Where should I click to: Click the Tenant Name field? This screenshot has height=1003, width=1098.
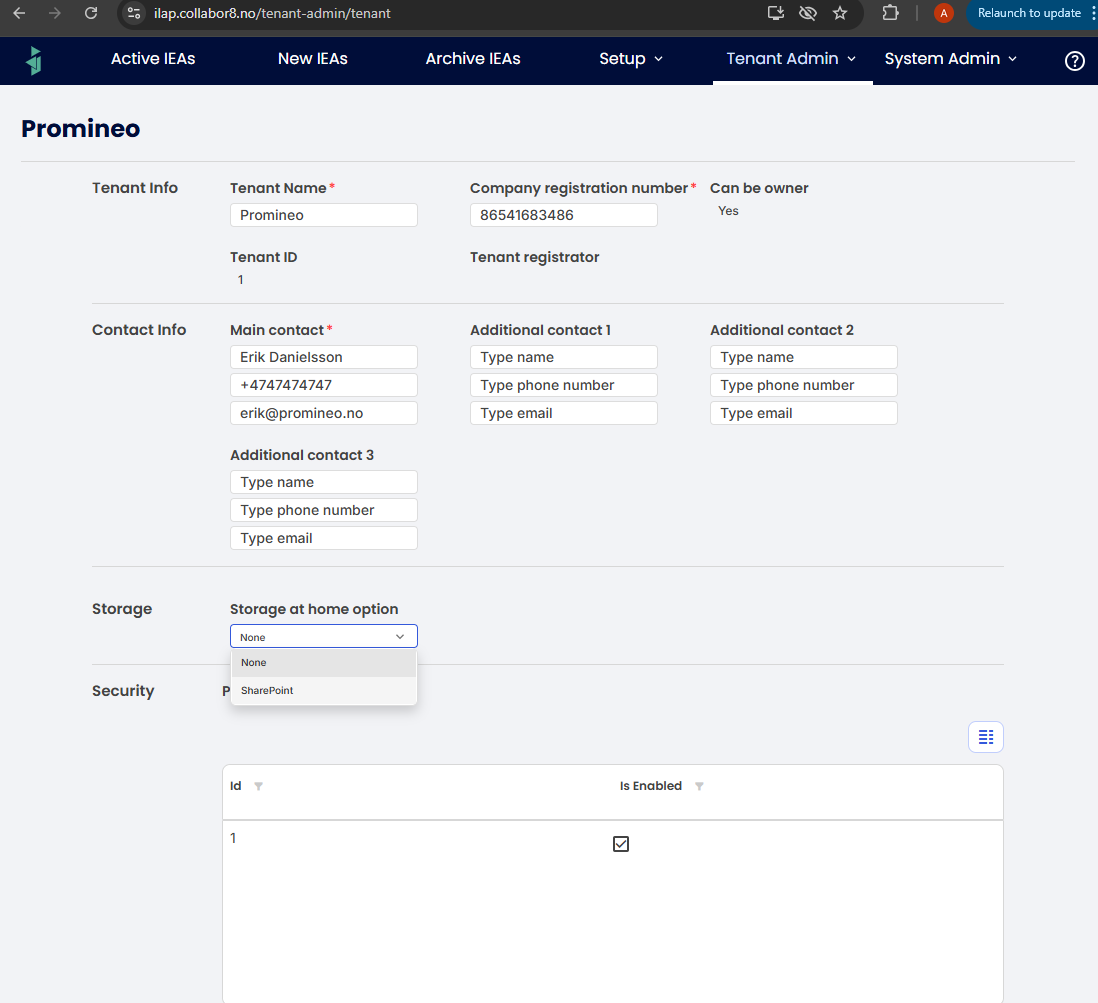coord(324,215)
